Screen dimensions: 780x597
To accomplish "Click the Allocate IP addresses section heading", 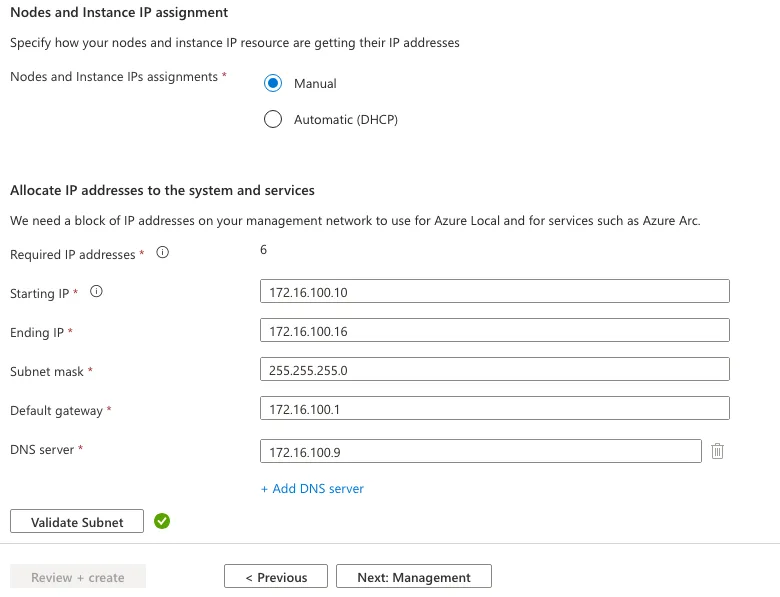I will tap(162, 190).
